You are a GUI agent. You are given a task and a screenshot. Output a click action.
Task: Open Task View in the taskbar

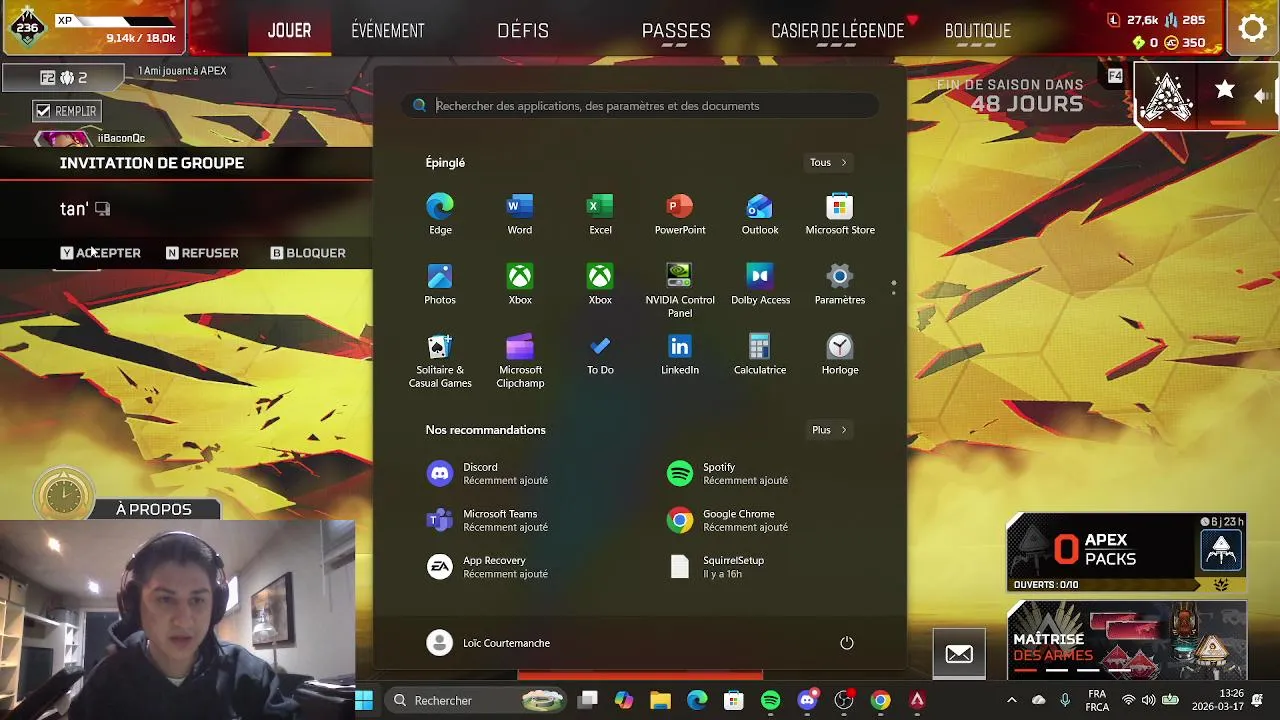[588, 700]
